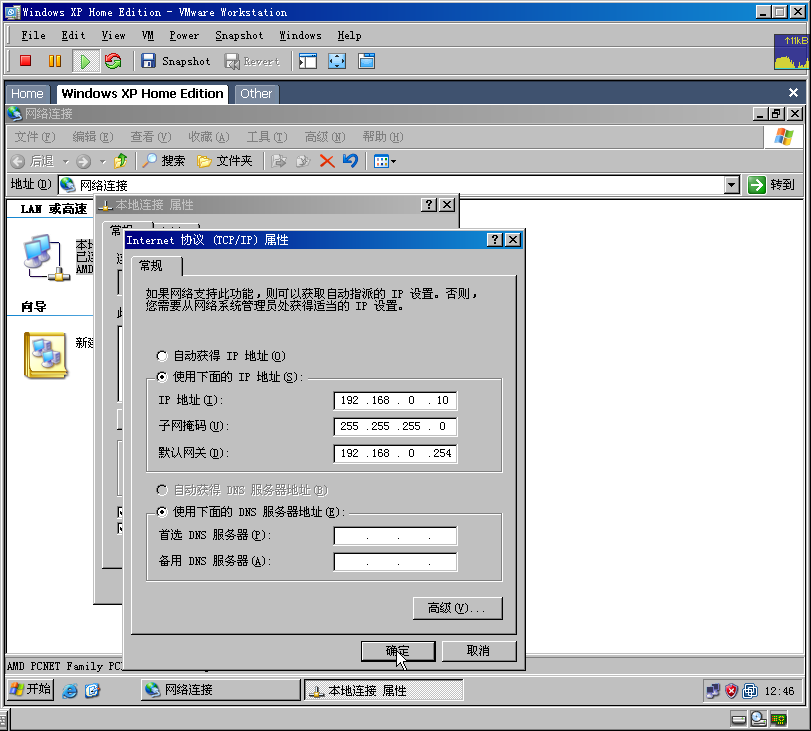811x731 pixels.
Task: Click the 本地连接 属性 taskbar button
Action: 383,690
